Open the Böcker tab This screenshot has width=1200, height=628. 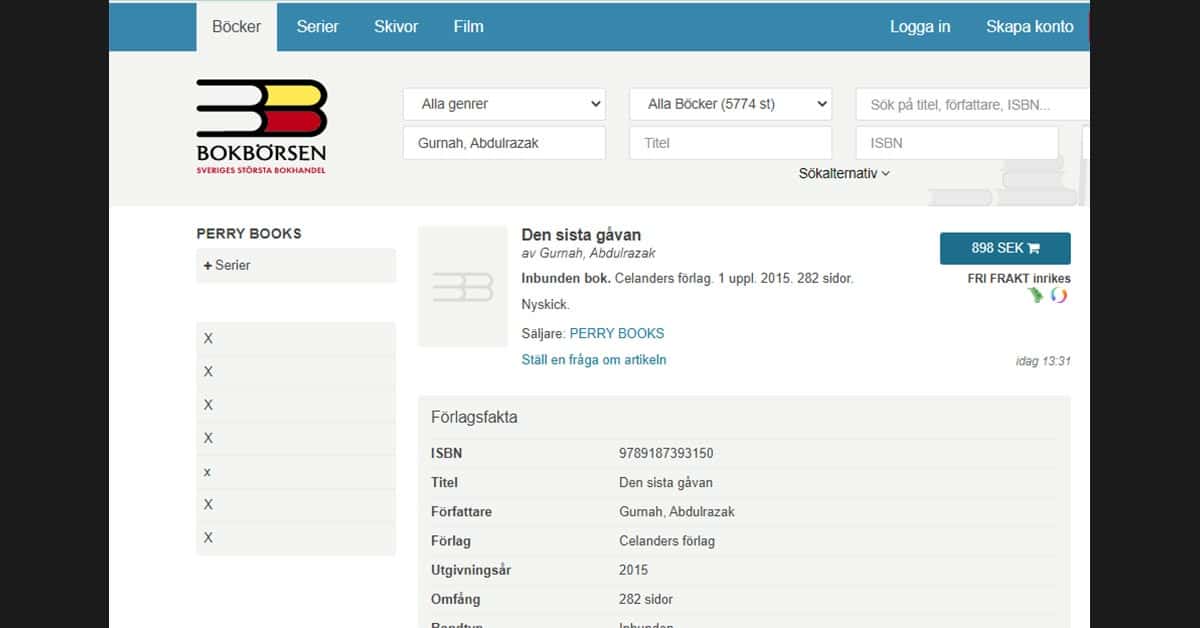[x=236, y=27]
